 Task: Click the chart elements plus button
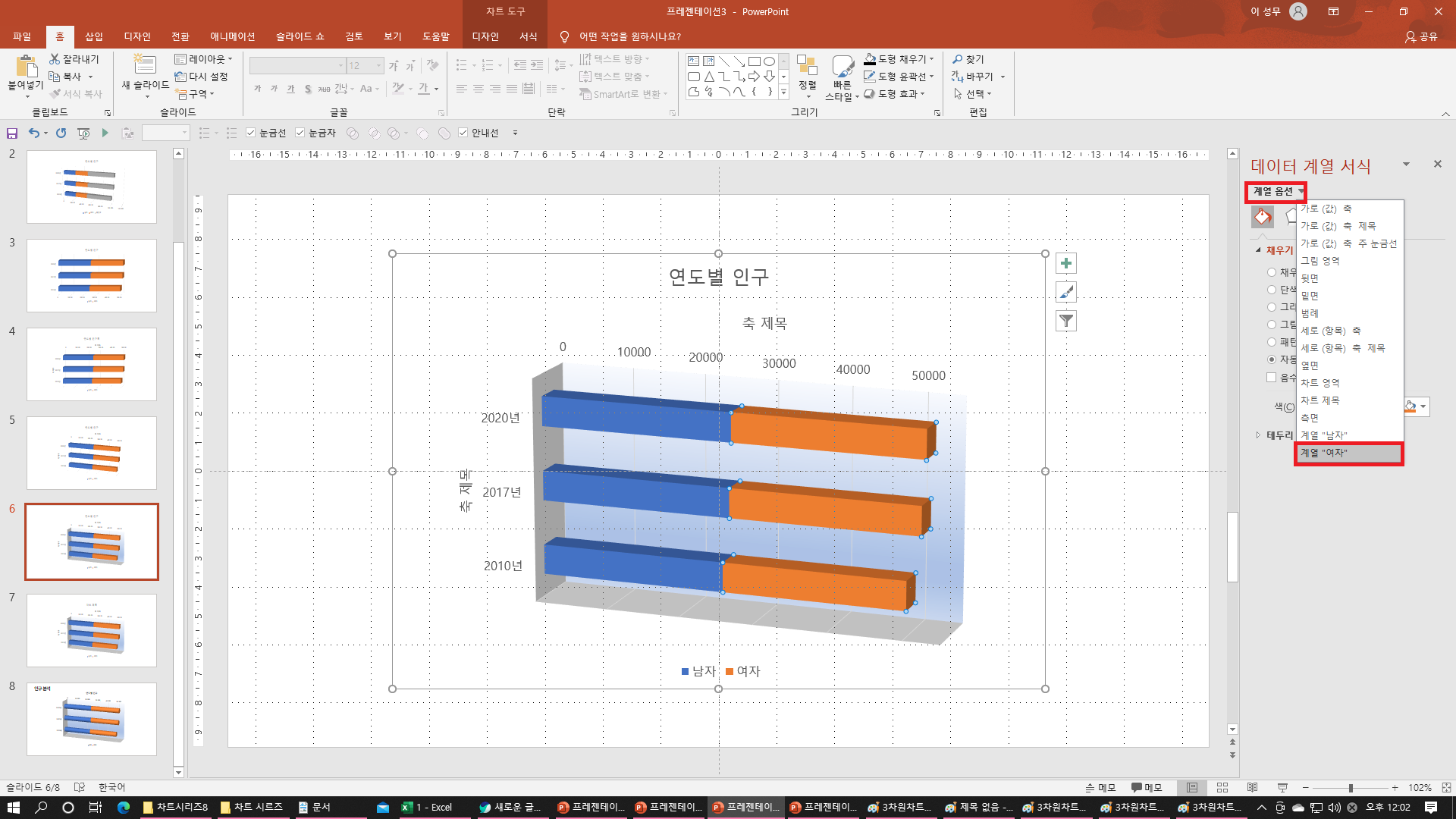(x=1066, y=264)
